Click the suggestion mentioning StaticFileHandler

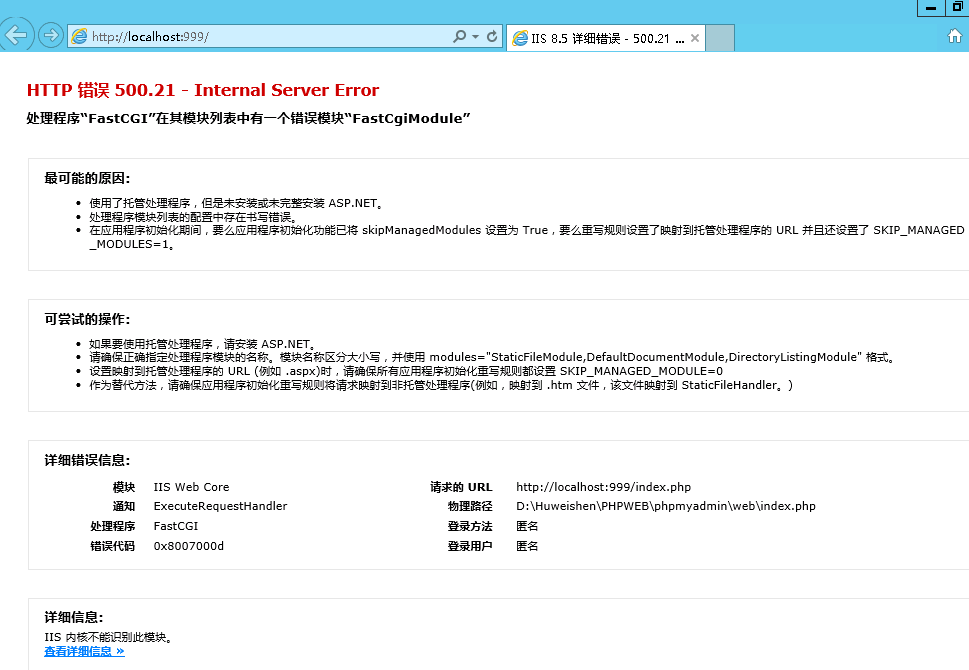[441, 386]
